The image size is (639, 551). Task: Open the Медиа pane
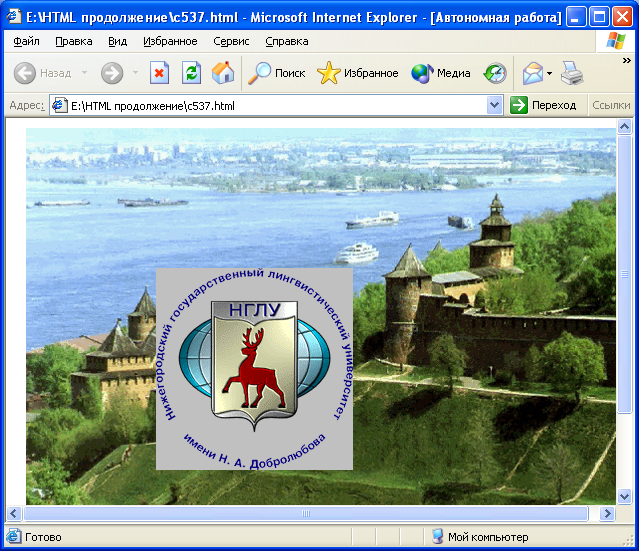[x=441, y=73]
